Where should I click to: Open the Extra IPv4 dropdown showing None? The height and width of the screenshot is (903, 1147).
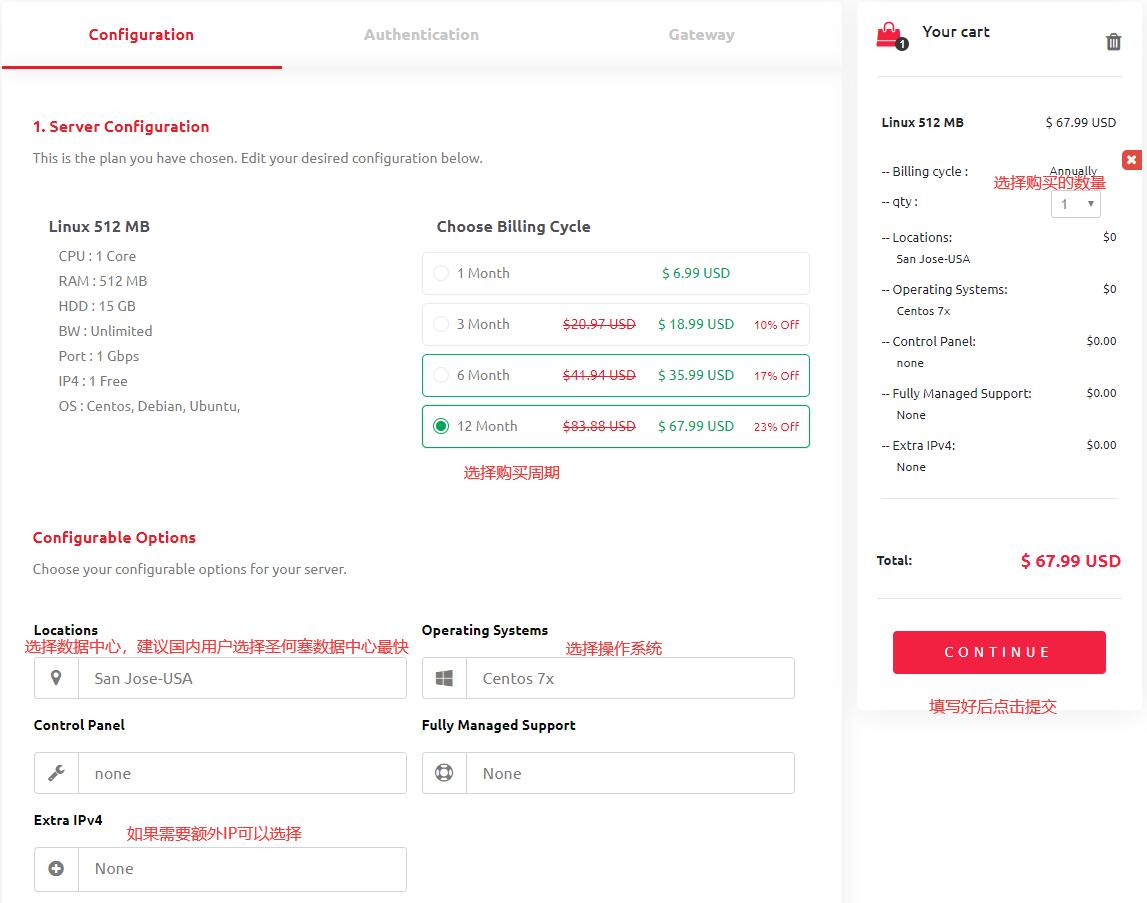[x=220, y=869]
